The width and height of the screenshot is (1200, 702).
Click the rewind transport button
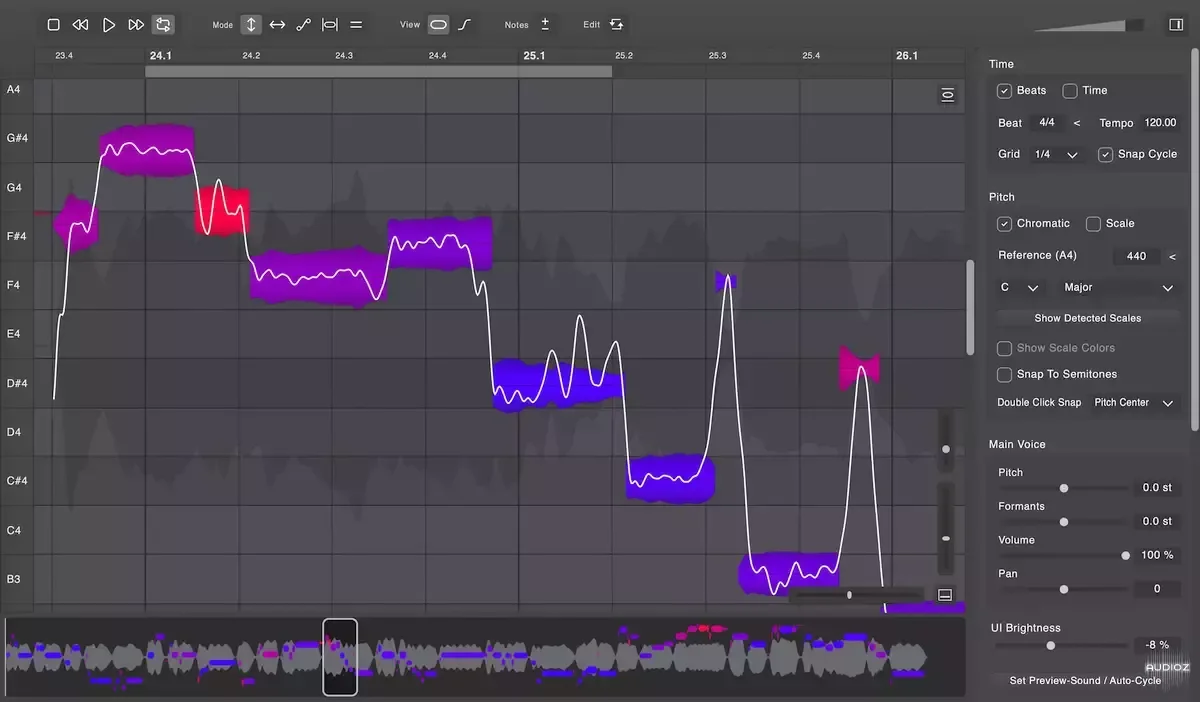[81, 24]
